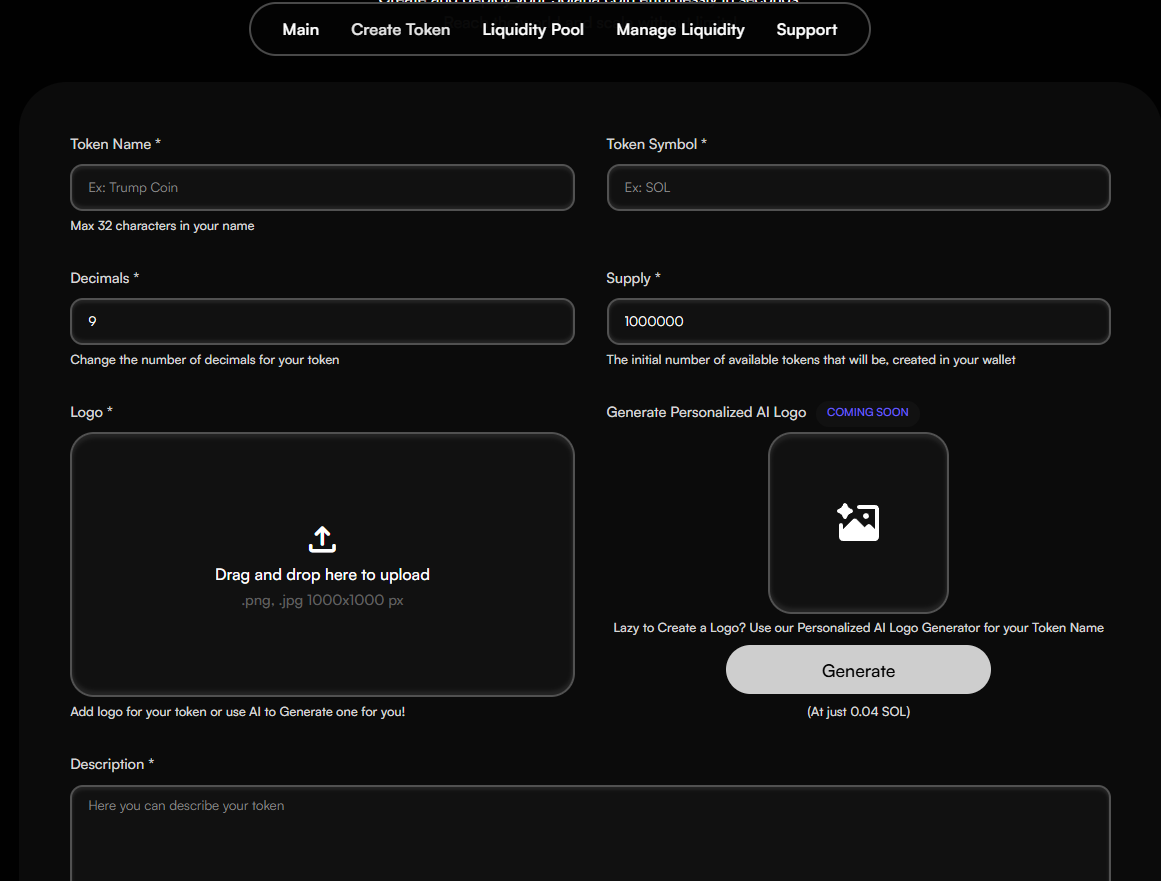Viewport: 1161px width, 881px height.
Task: Open the Support tab
Action: point(806,30)
